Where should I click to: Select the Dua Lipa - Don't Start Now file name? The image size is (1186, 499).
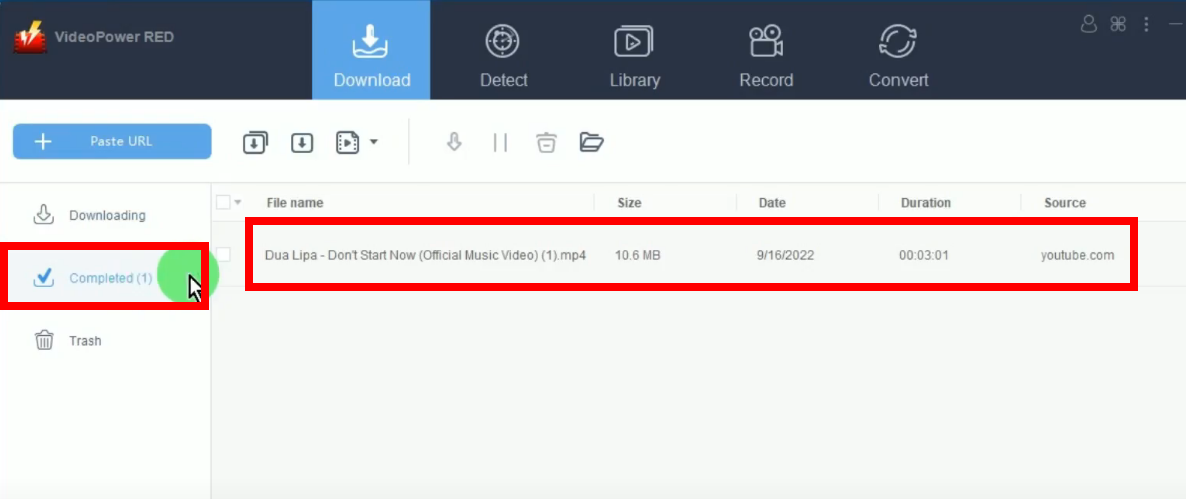425,256
